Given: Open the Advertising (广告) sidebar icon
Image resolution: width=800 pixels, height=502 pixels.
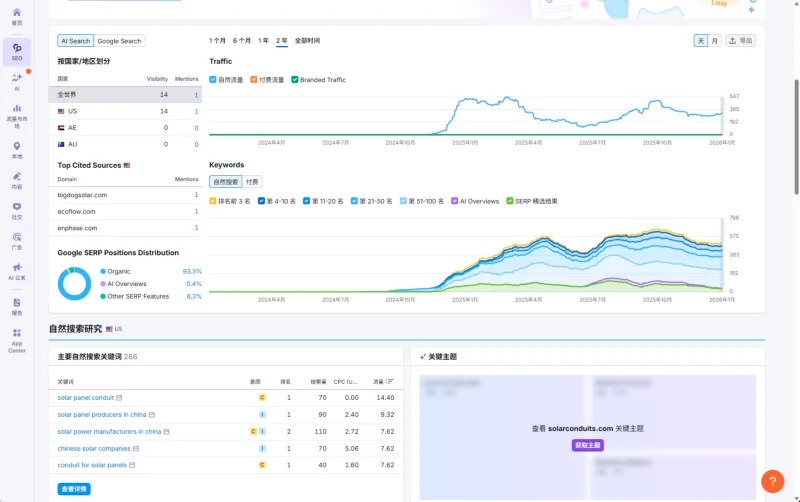Looking at the screenshot, I should point(17,241).
